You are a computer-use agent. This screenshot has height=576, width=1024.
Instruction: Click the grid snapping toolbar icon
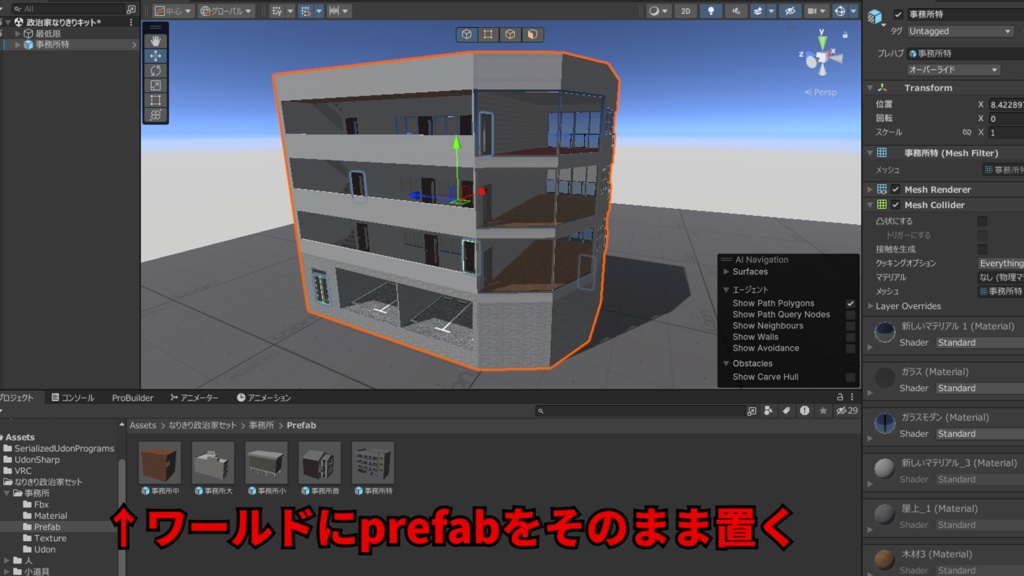(277, 11)
